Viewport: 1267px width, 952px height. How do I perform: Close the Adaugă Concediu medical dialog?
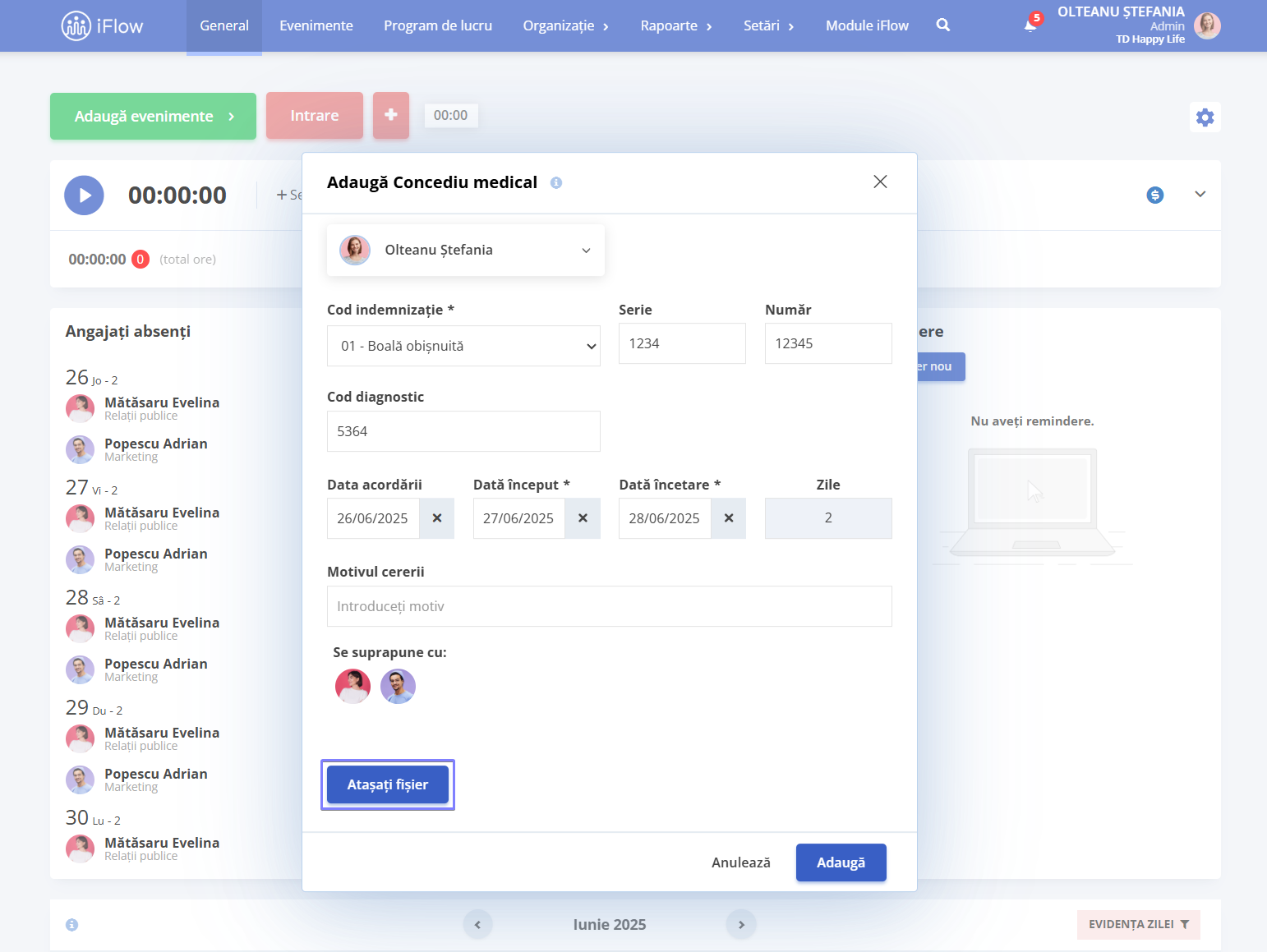point(880,182)
